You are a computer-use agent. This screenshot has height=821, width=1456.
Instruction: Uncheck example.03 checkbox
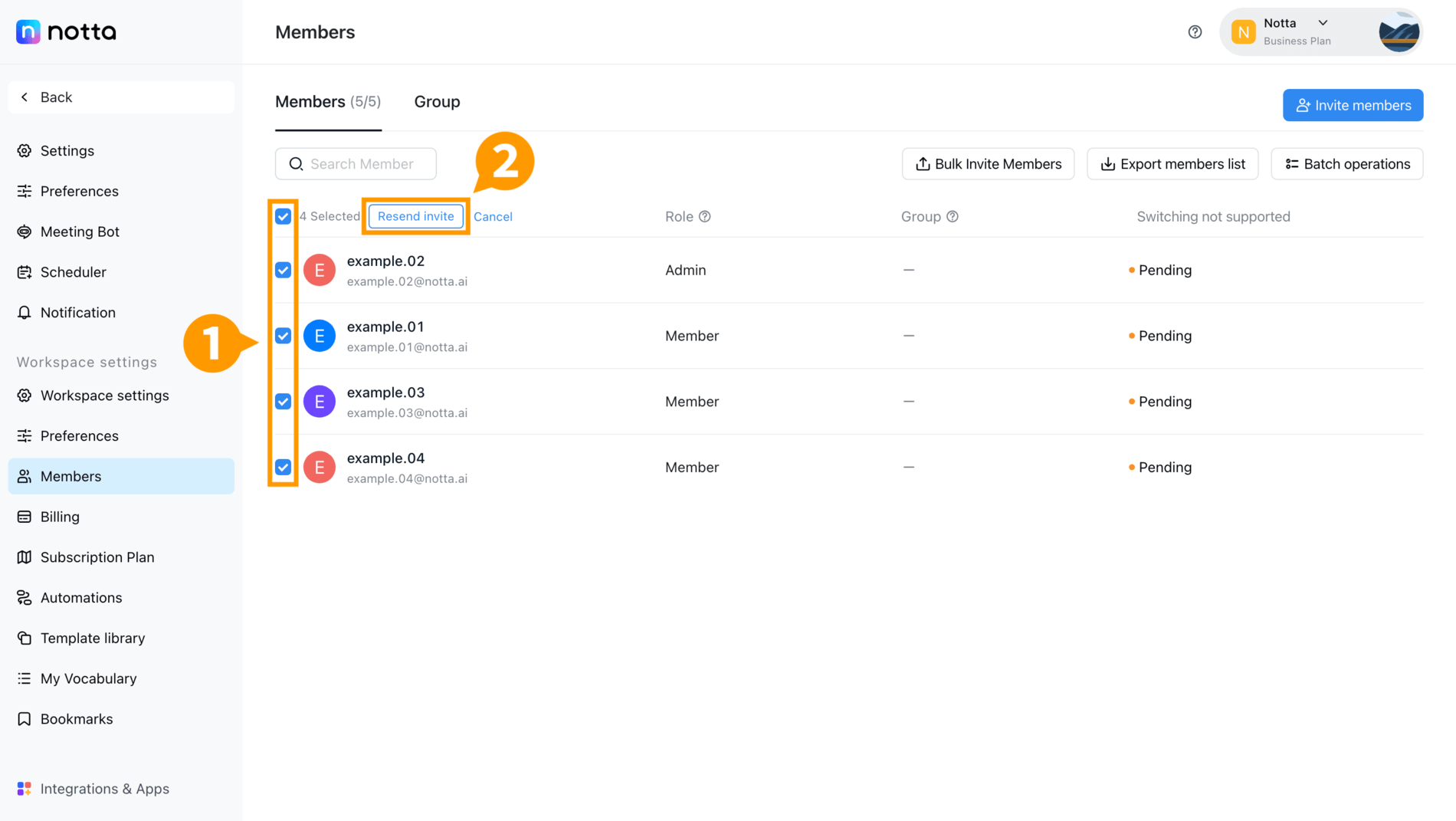click(283, 402)
